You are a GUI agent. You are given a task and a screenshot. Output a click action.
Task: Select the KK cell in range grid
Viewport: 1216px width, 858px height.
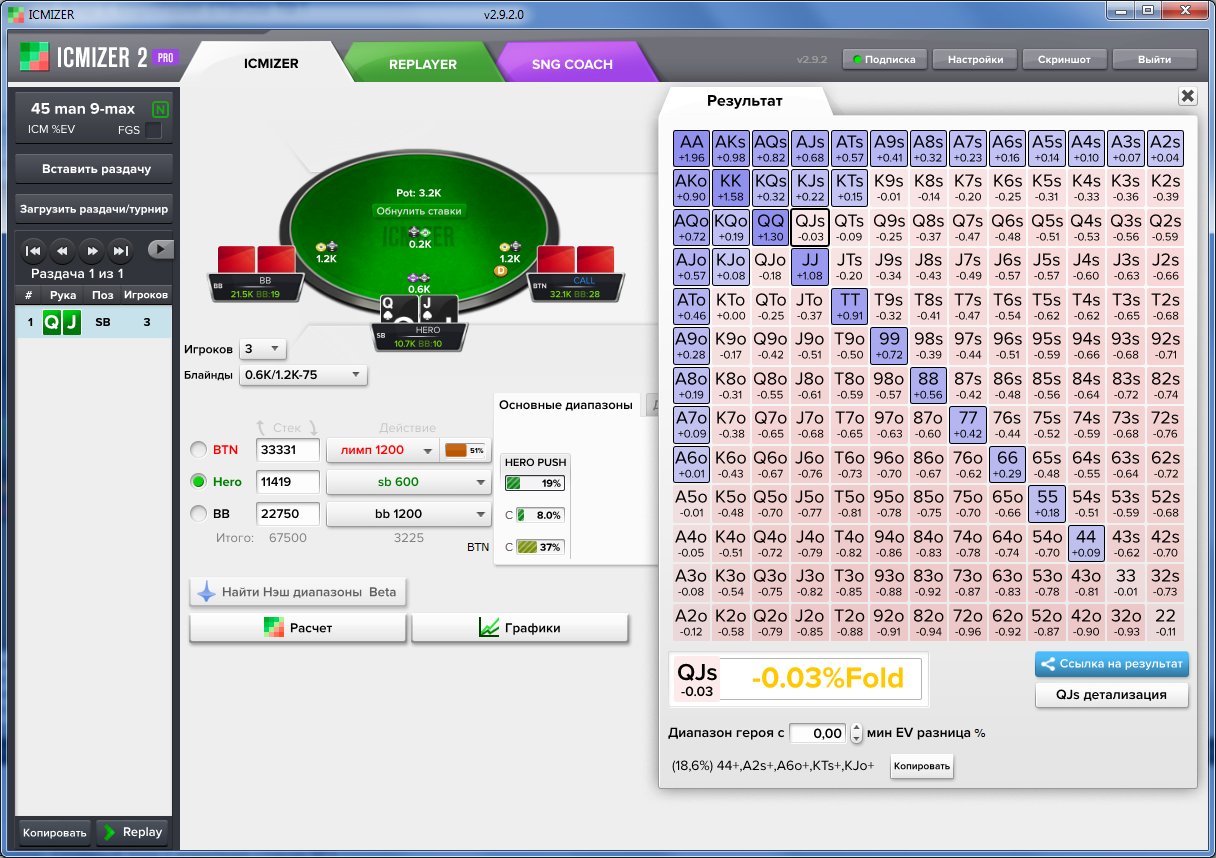731,187
